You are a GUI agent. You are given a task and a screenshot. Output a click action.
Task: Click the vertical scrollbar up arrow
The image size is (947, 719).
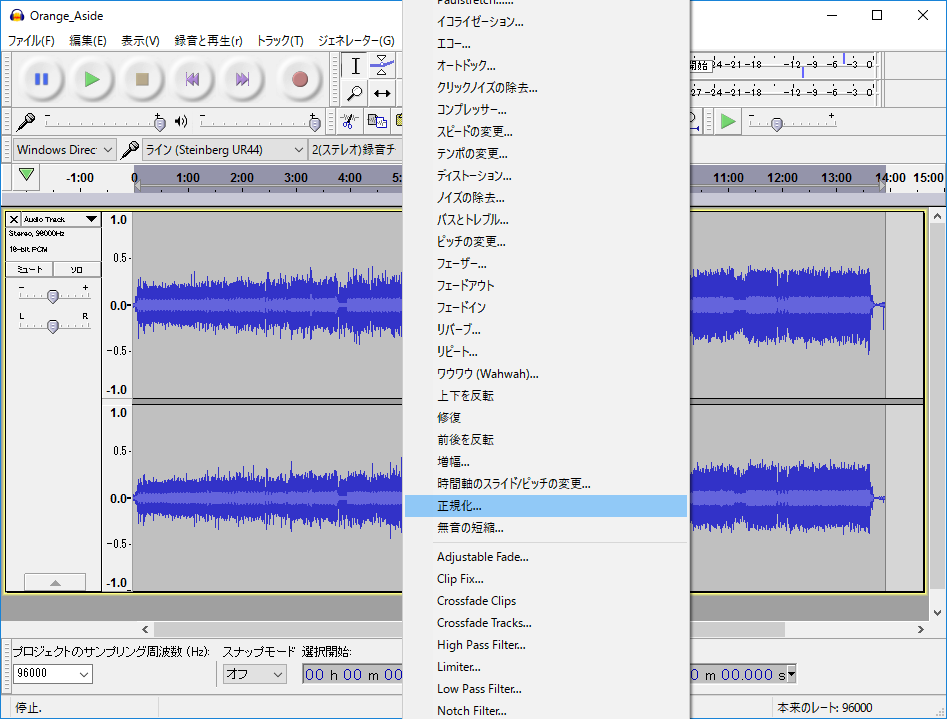[x=937, y=216]
